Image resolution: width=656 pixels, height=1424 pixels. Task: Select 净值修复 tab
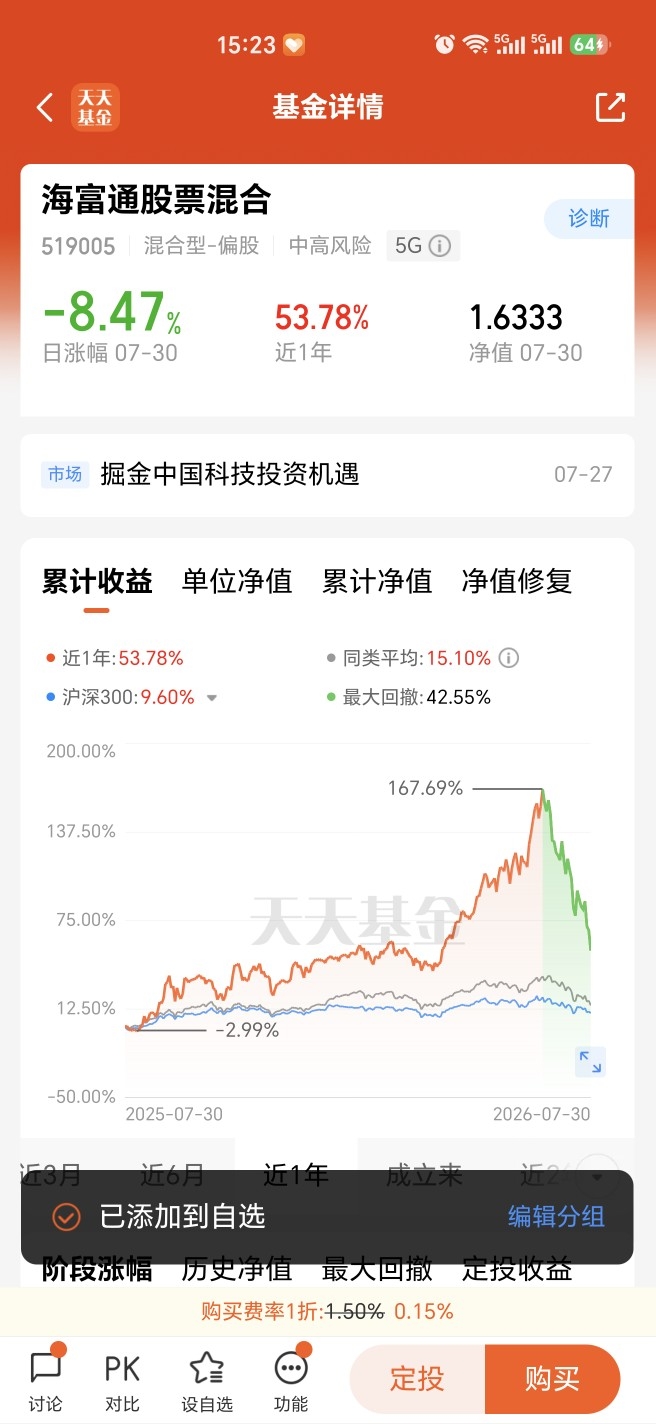[517, 581]
